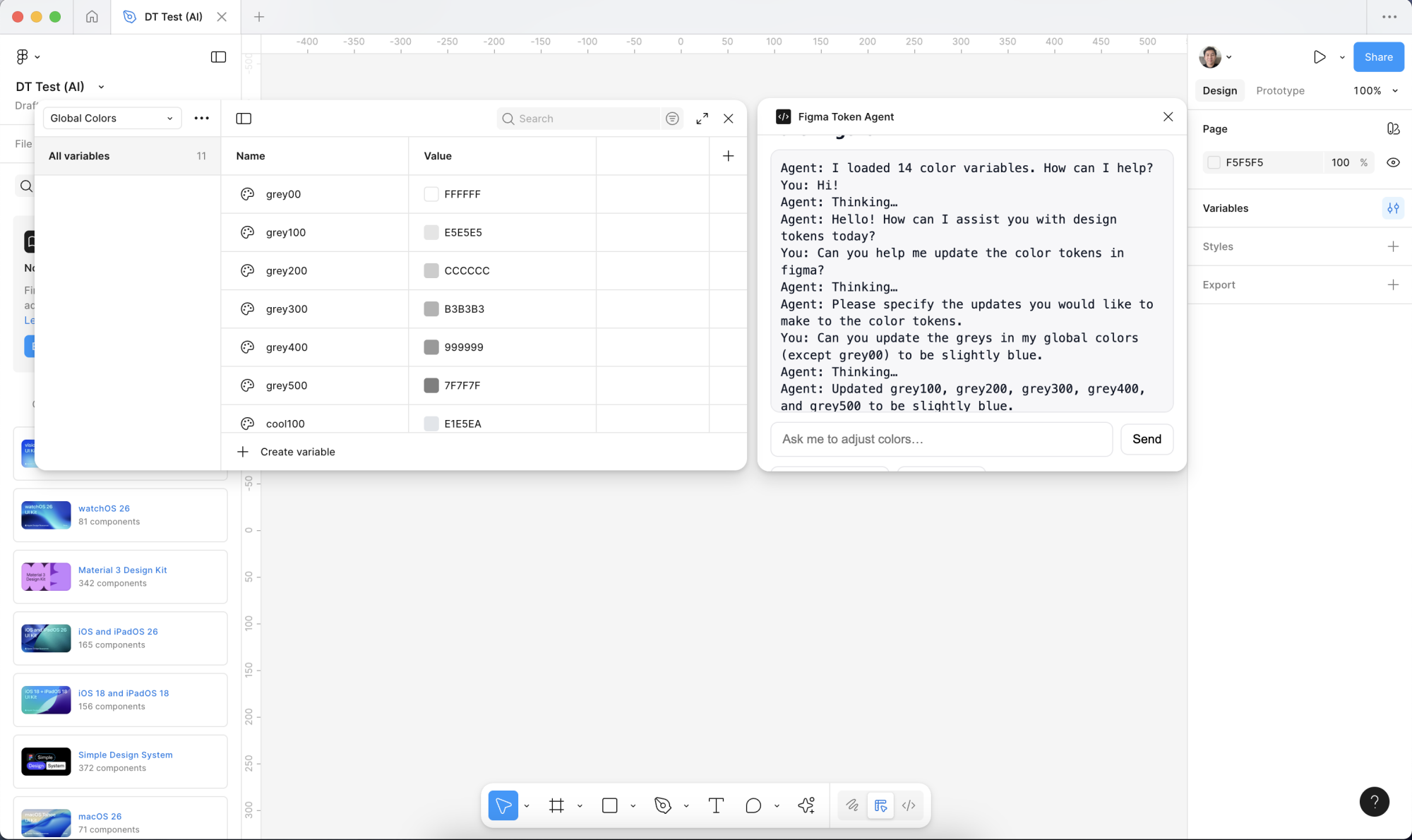This screenshot has height=840, width=1412.
Task: Expand variables panel to full size
Action: pyautogui.click(x=702, y=119)
